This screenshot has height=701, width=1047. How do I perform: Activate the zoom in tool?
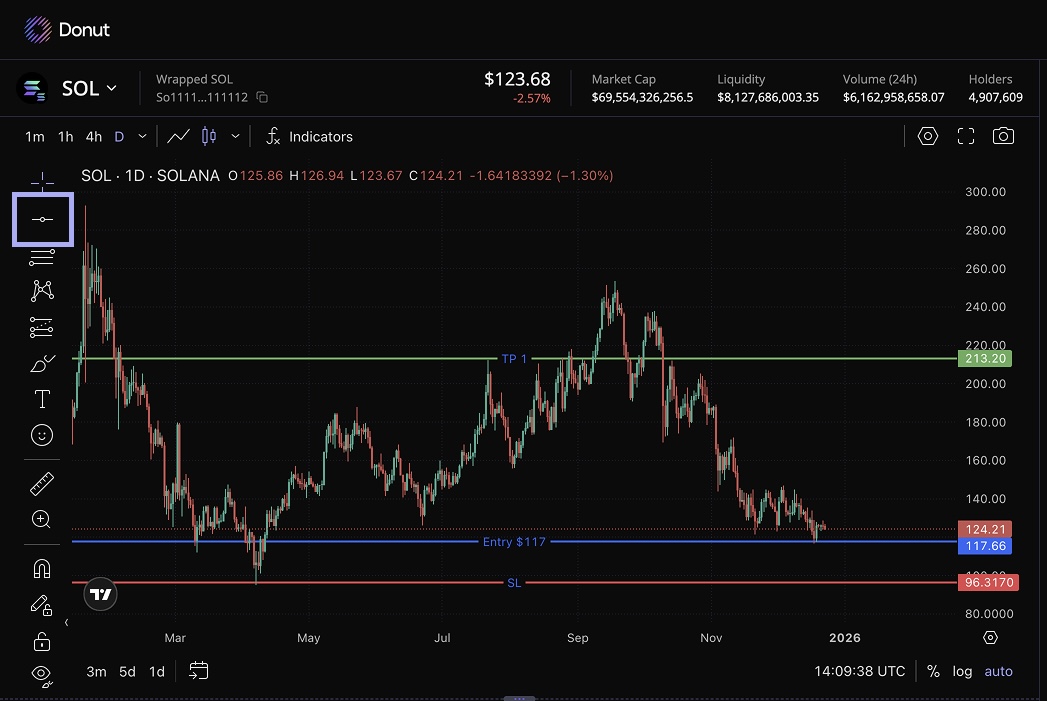[42, 519]
